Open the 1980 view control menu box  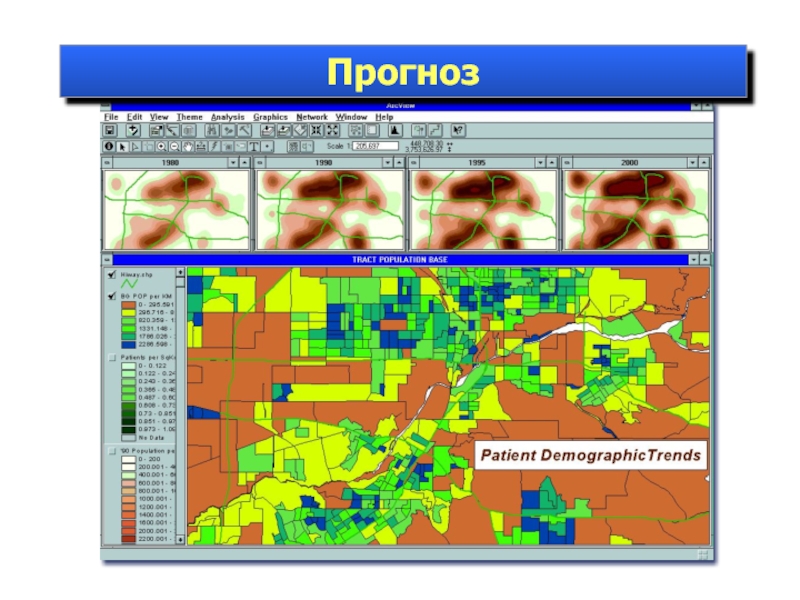(x=107, y=163)
